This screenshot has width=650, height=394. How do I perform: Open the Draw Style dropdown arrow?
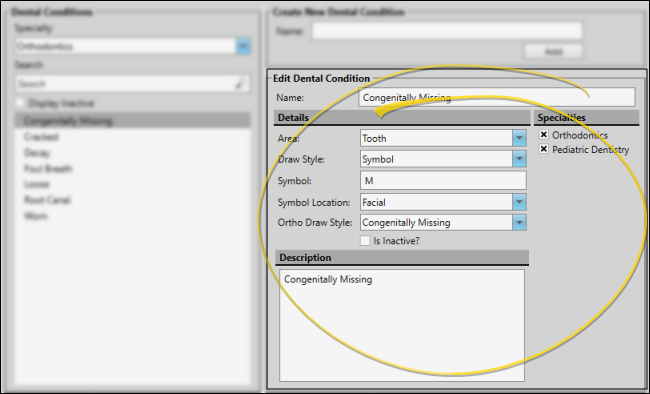tap(519, 159)
